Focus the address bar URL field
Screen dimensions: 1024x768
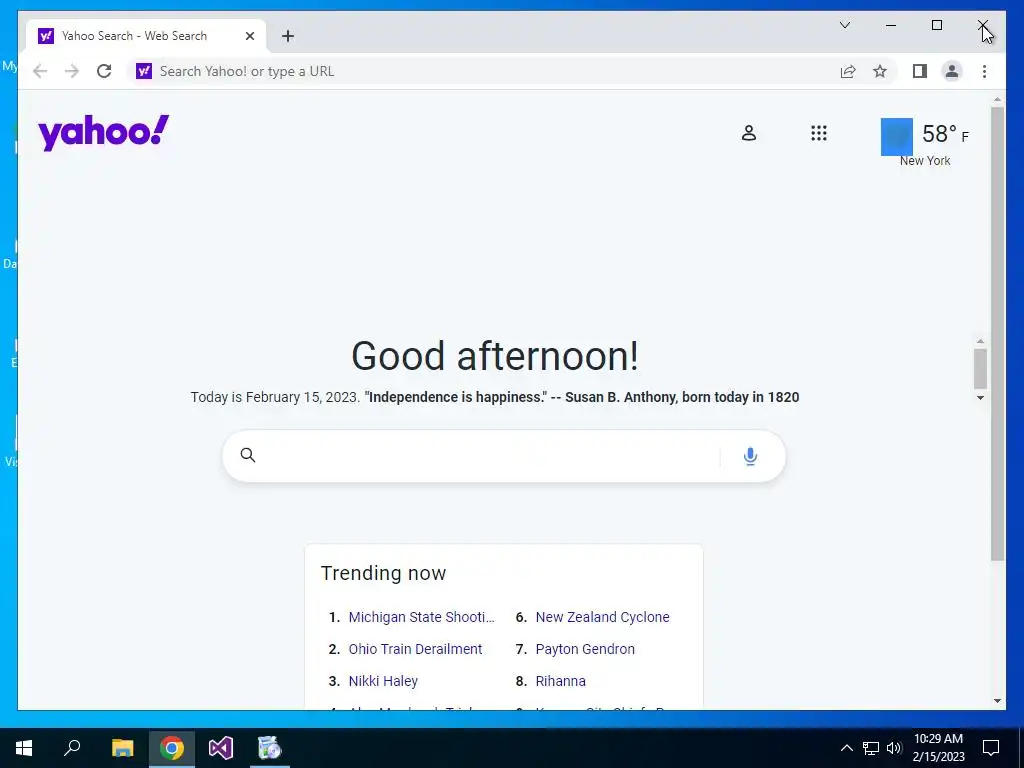click(x=483, y=71)
